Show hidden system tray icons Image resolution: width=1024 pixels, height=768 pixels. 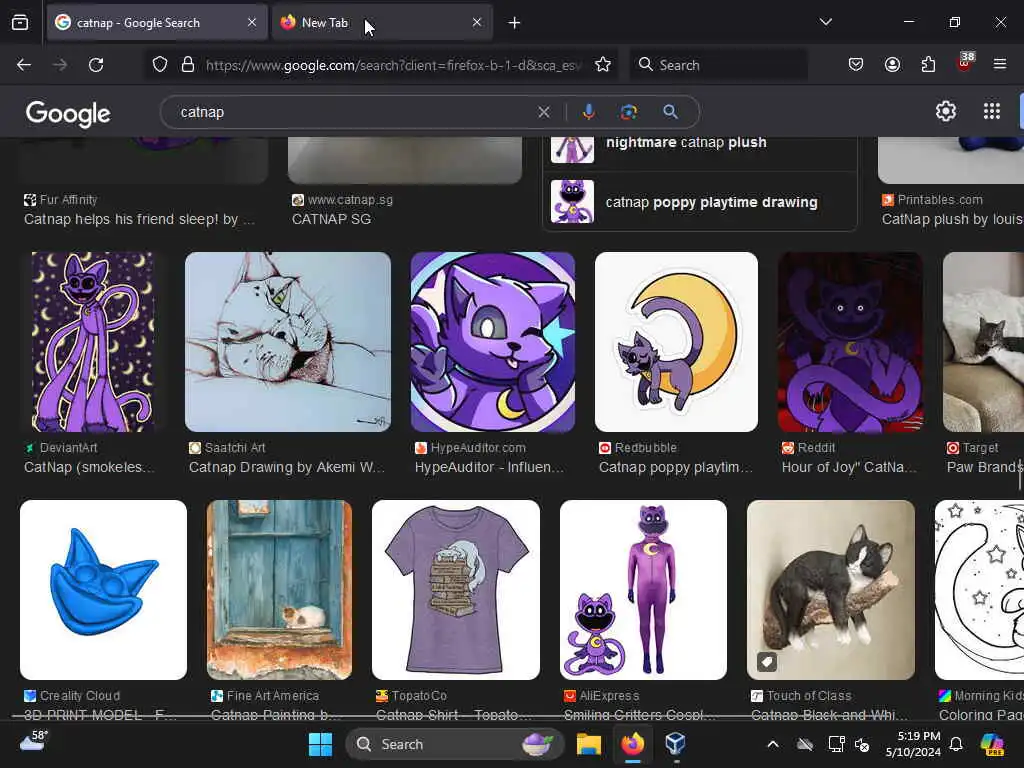773,744
